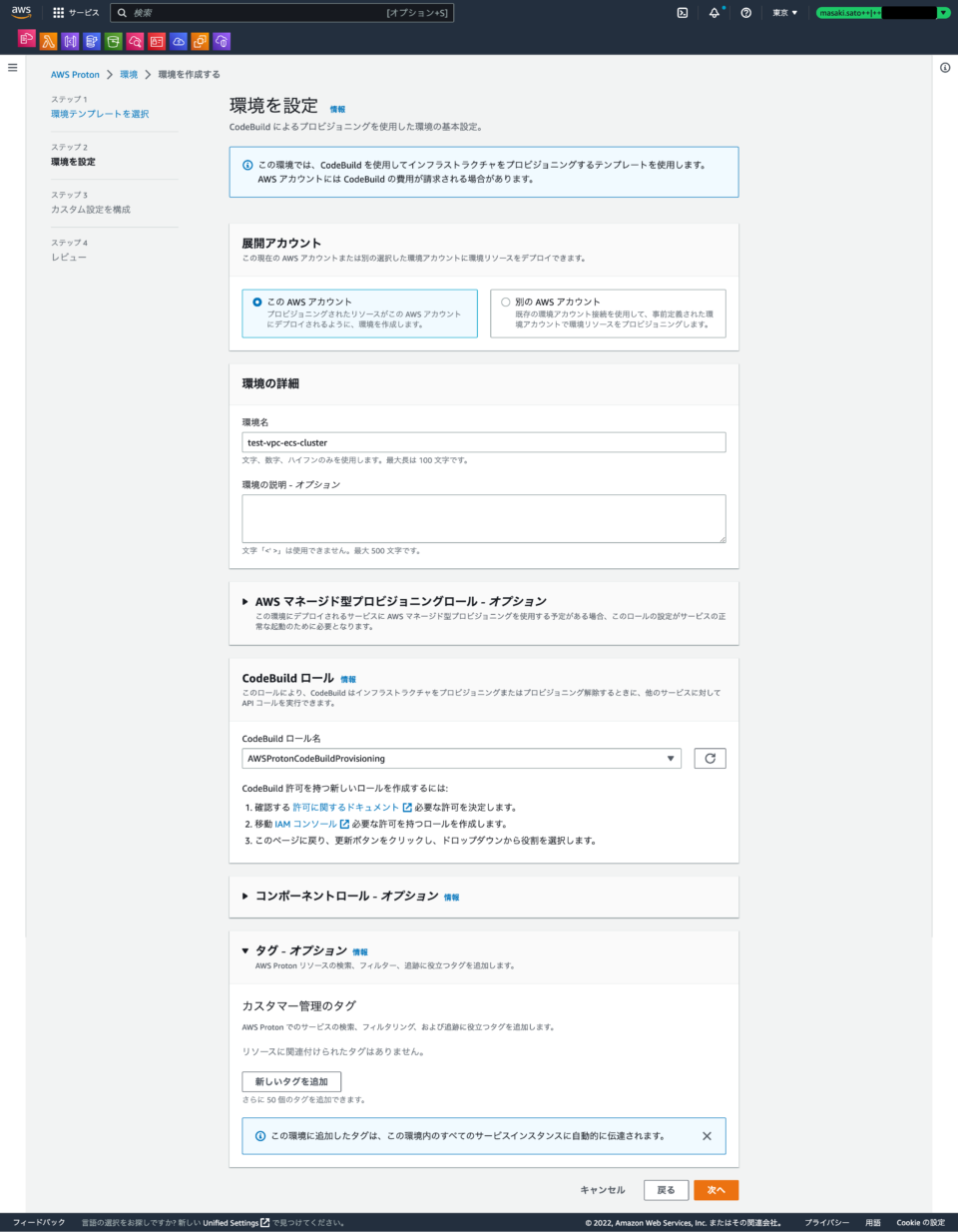Viewport: 958px width, 1232px height.
Task: Open the 東京 region selector
Action: 785,13
